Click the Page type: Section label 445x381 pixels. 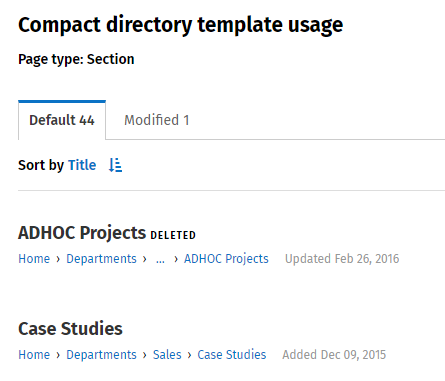[76, 59]
